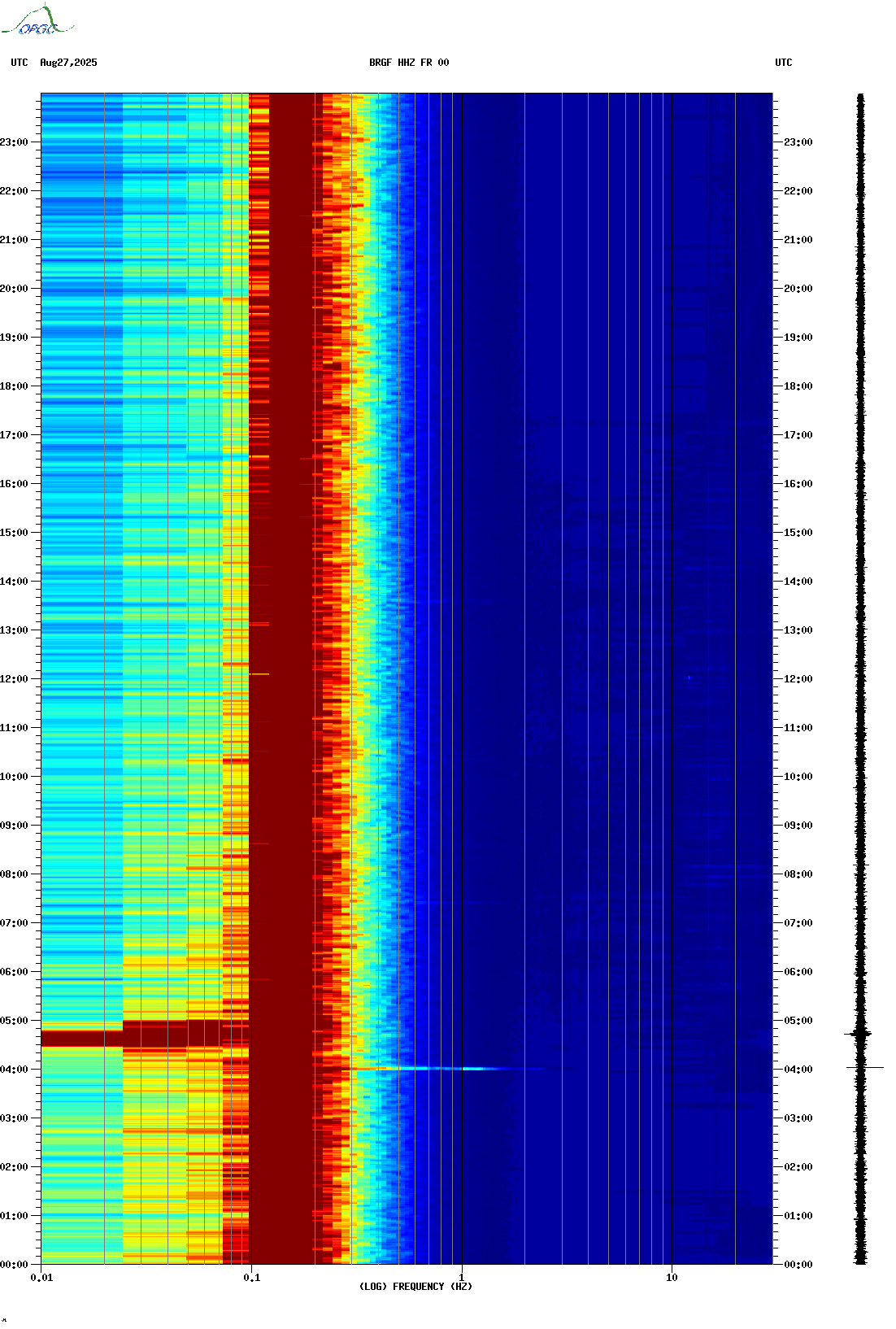The width and height of the screenshot is (896, 1329).
Task: Click the 18:00 label on the left time axis
Action: (x=14, y=386)
